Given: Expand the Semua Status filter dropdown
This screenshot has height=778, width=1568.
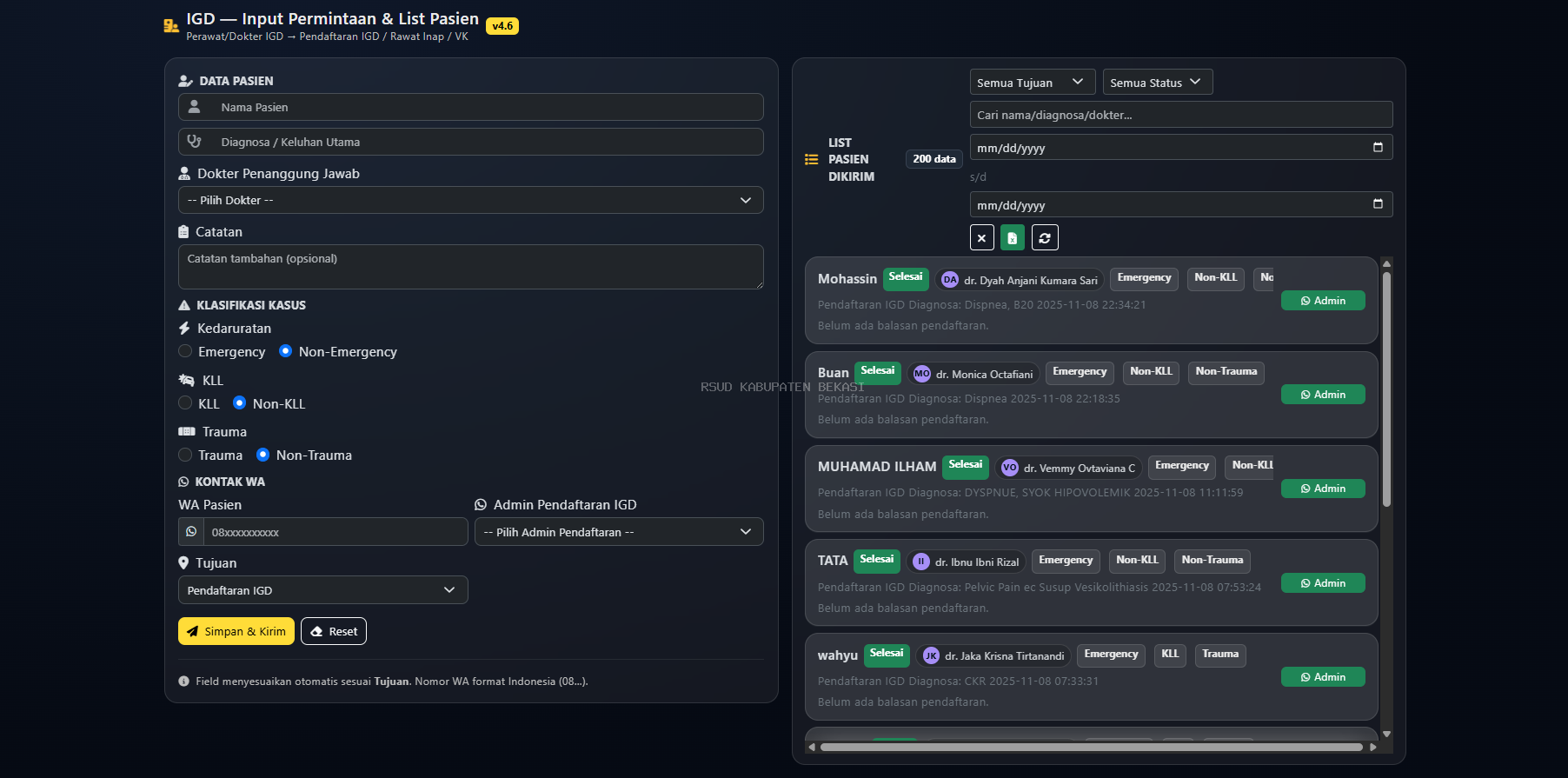Looking at the screenshot, I should [x=1157, y=83].
